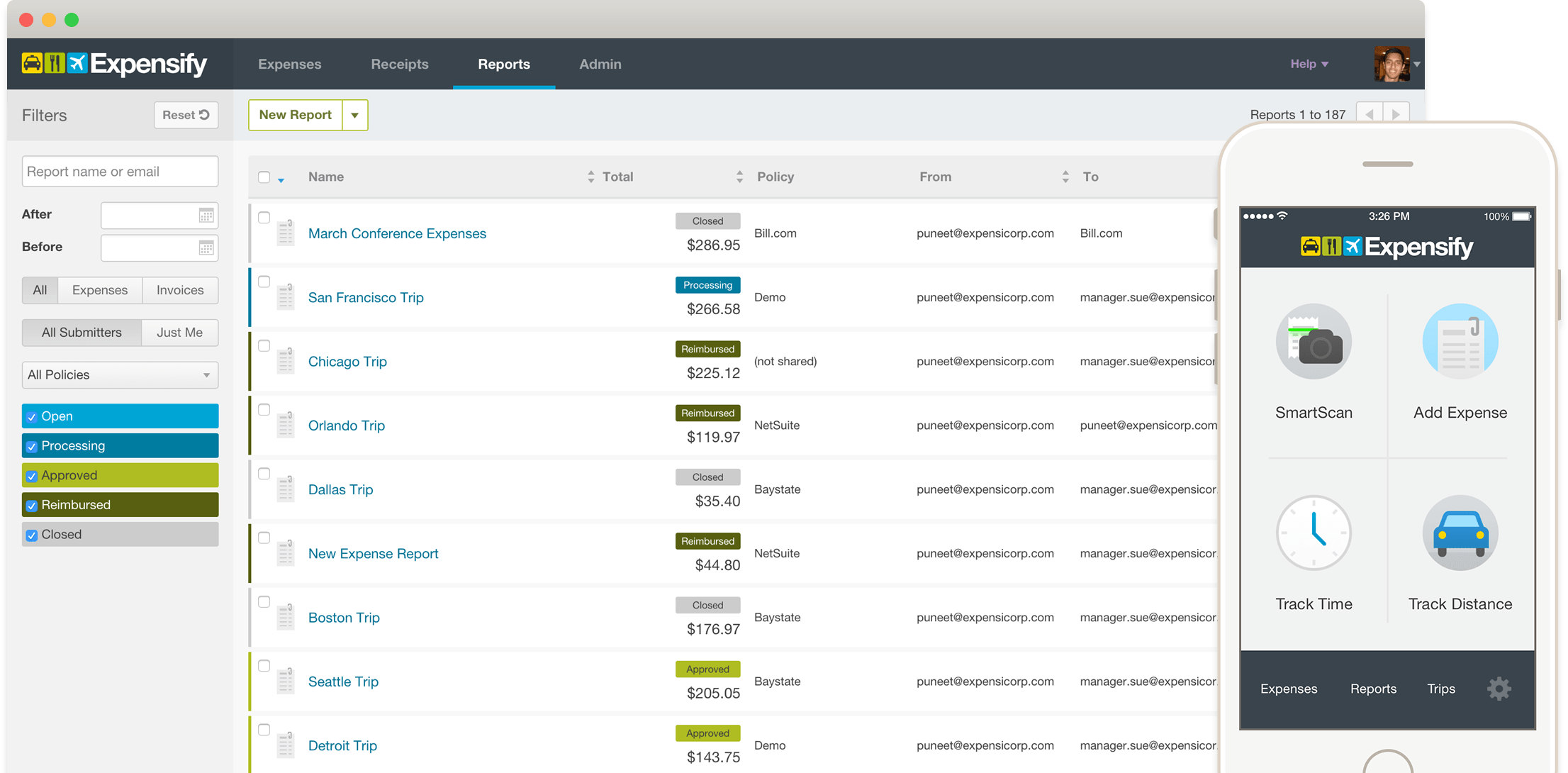
Task: Tap the SmartScan camera icon
Action: (1314, 342)
